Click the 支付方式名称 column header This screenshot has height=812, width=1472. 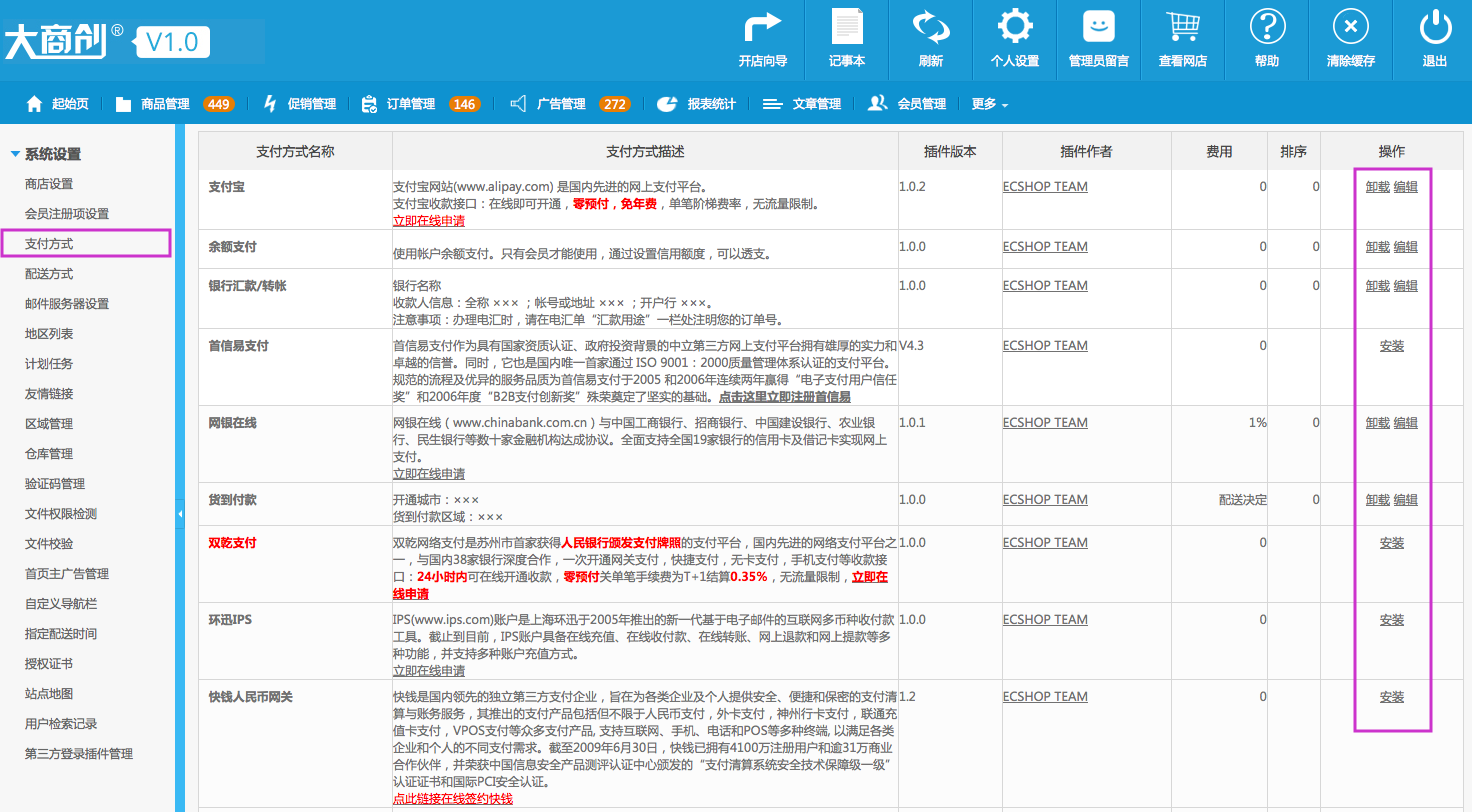coord(295,151)
